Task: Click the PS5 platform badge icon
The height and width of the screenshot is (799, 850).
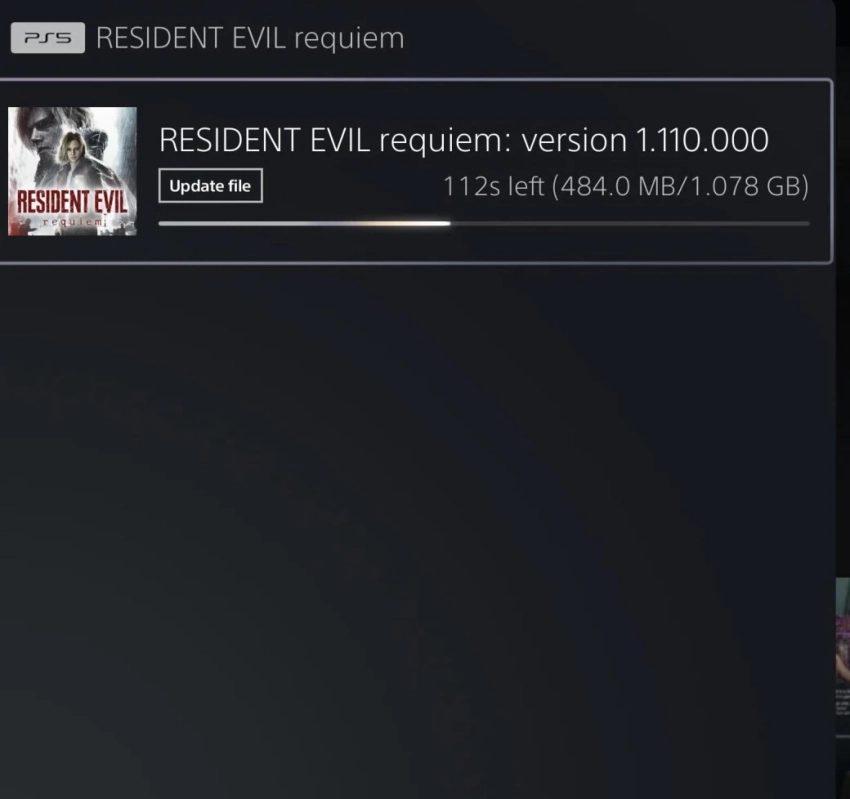Action: point(48,37)
